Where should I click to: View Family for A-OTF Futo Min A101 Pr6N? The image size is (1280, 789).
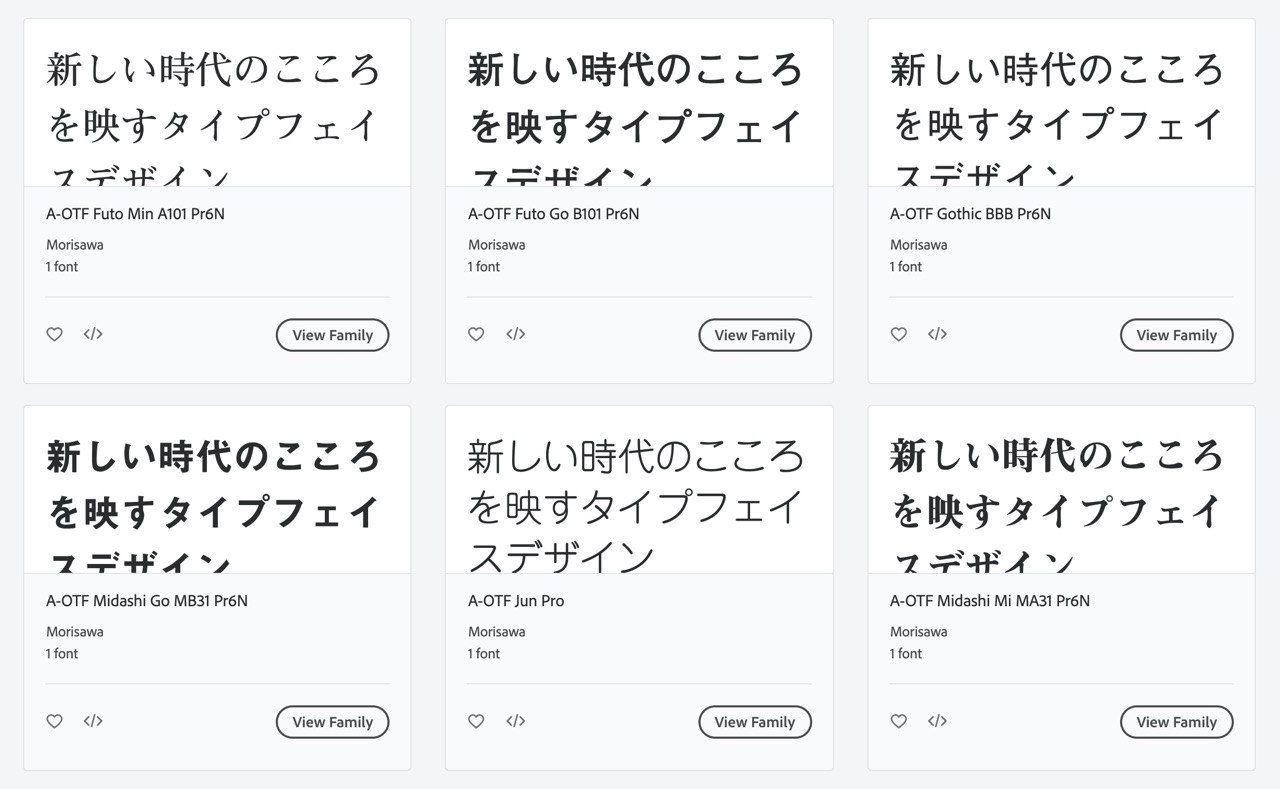[332, 335]
